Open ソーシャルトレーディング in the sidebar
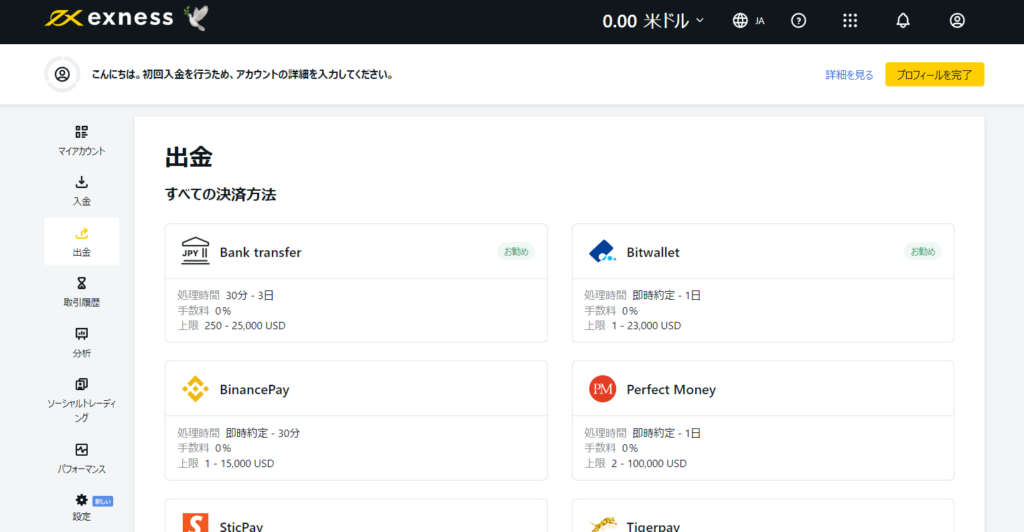Screen dimensions: 1024x532 (x=82, y=399)
